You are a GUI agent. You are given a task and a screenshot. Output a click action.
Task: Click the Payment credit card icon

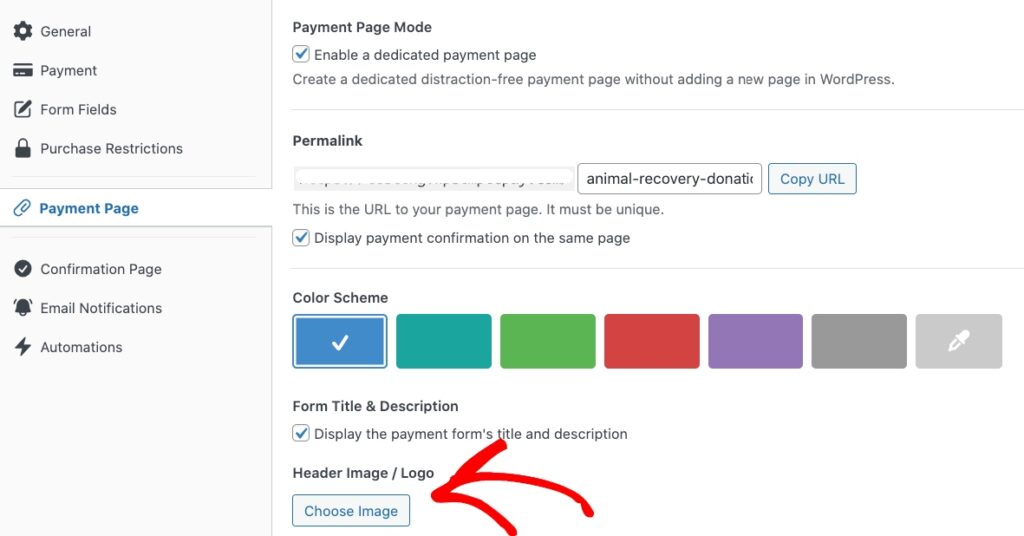pos(22,70)
